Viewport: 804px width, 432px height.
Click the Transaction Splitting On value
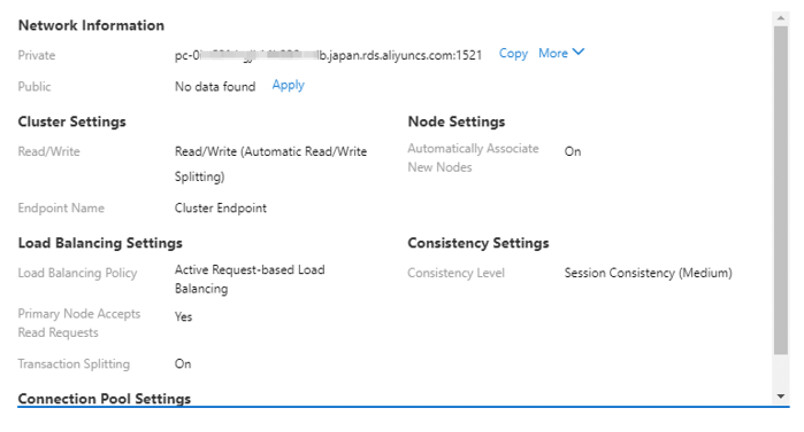(x=183, y=364)
